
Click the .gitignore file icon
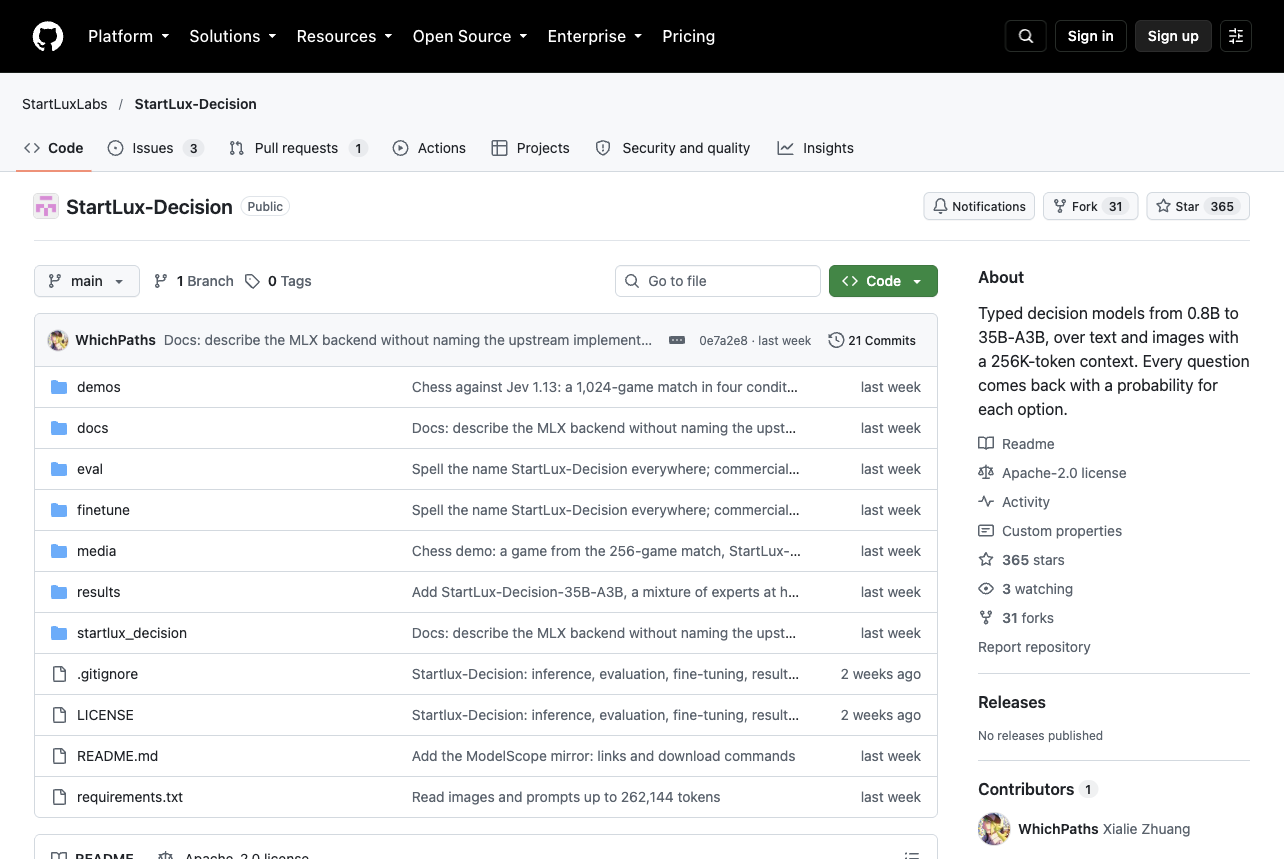click(59, 674)
